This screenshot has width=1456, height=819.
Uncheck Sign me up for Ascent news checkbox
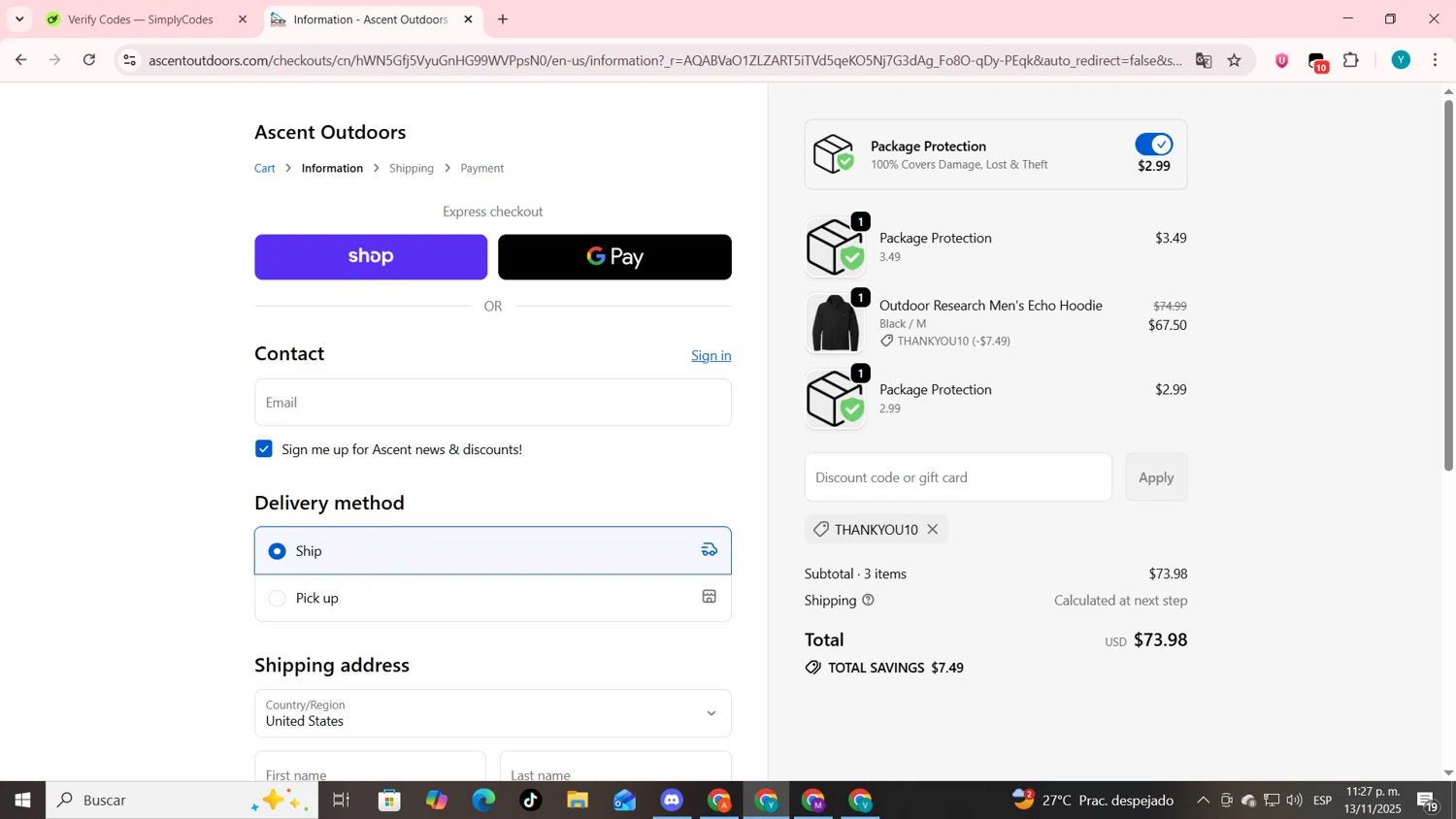[264, 448]
